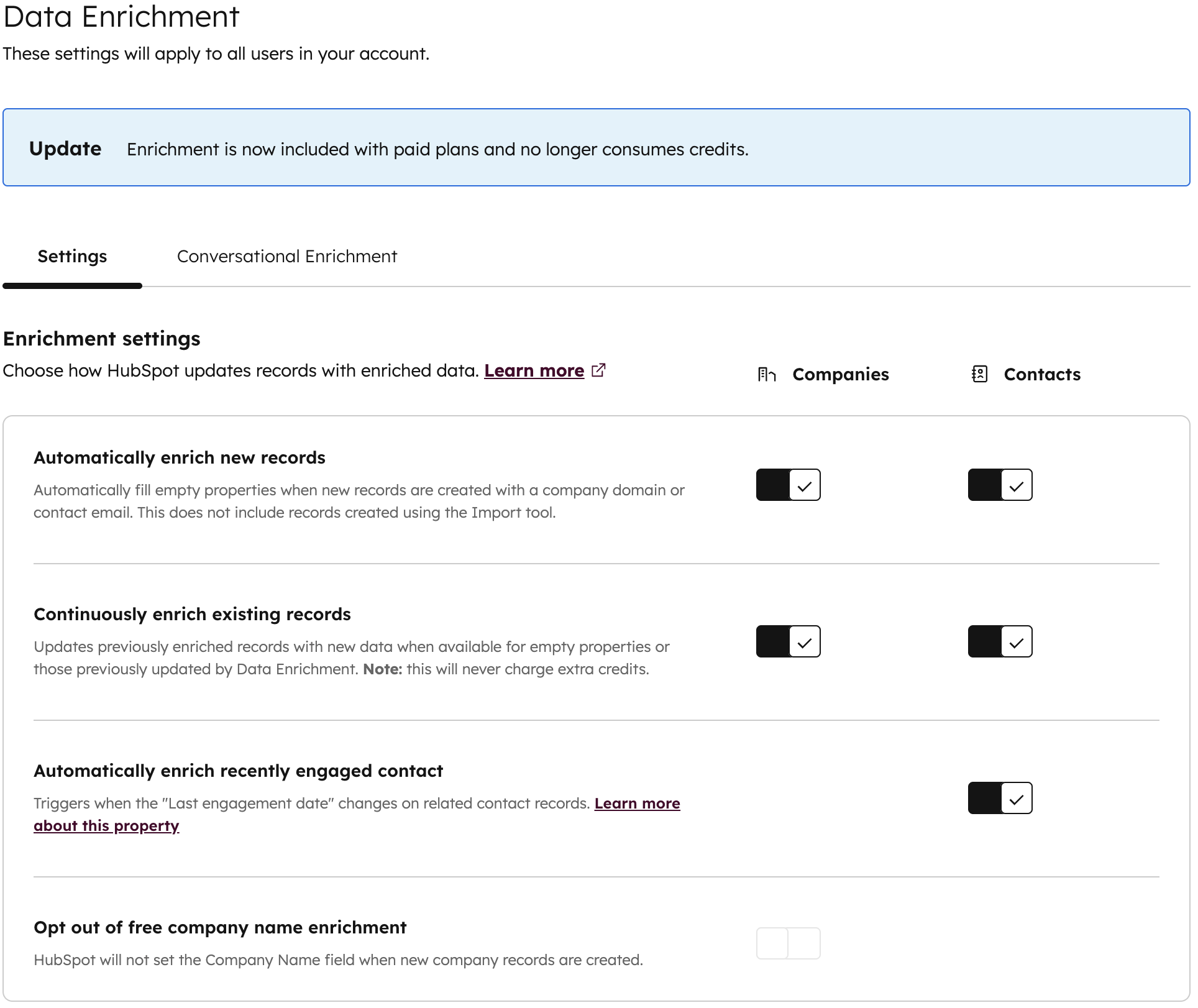Click the "Companies" column header

840,374
